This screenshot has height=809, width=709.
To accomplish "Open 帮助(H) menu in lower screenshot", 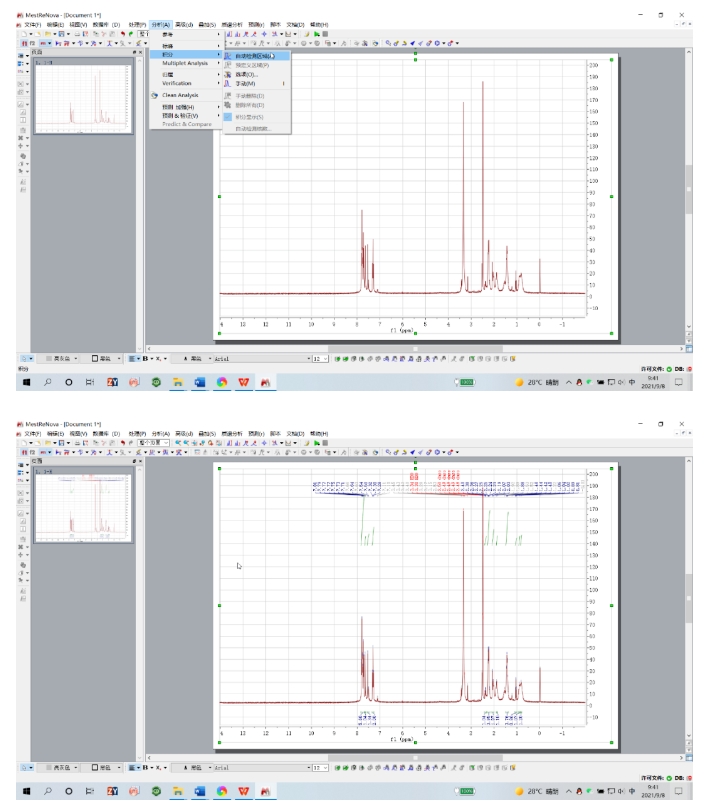I will pyautogui.click(x=319, y=434).
